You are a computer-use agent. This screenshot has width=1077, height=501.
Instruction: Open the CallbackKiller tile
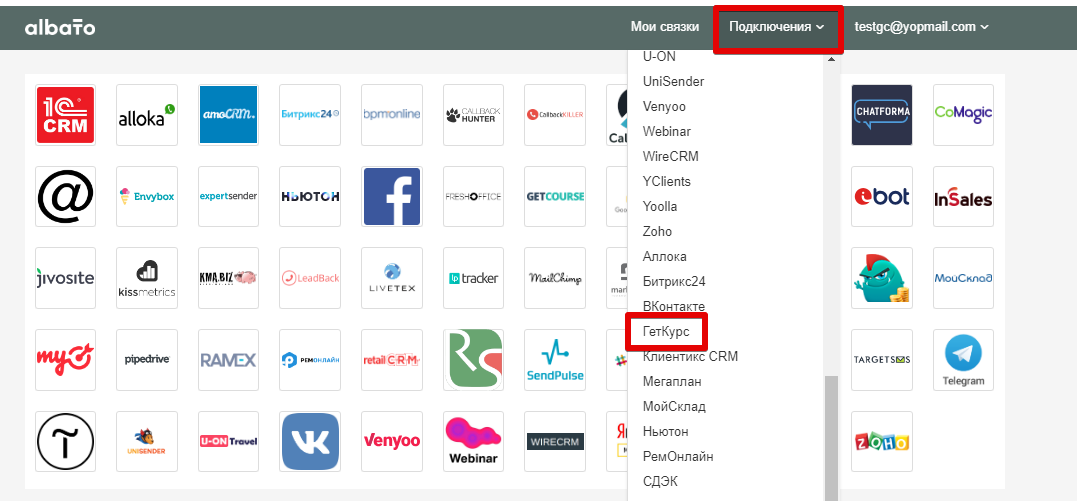coord(555,115)
